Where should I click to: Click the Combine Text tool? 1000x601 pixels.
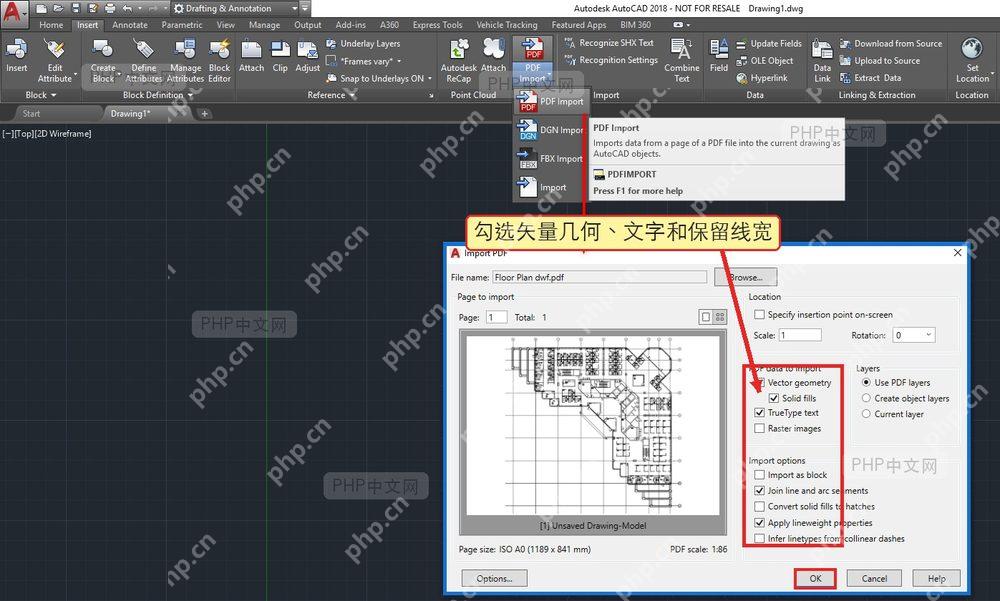point(682,61)
